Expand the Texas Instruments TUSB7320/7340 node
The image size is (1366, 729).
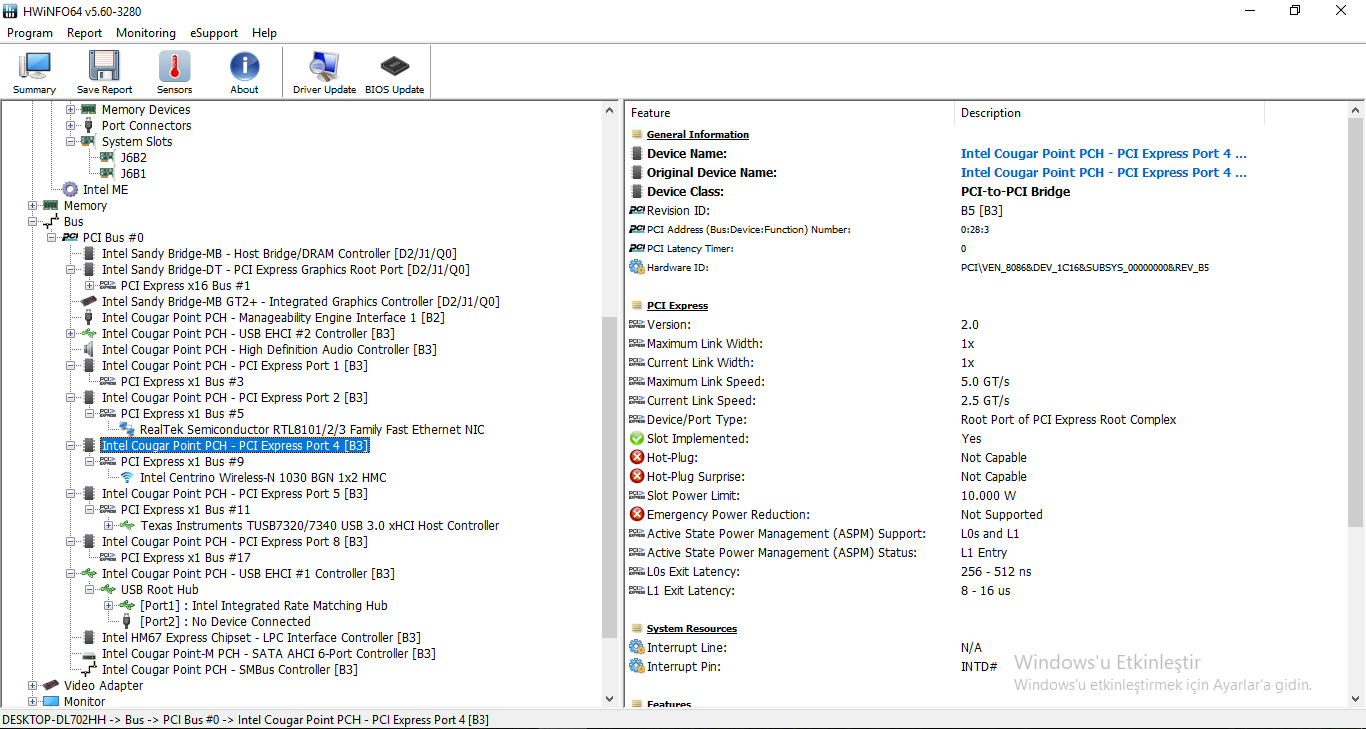tap(109, 525)
